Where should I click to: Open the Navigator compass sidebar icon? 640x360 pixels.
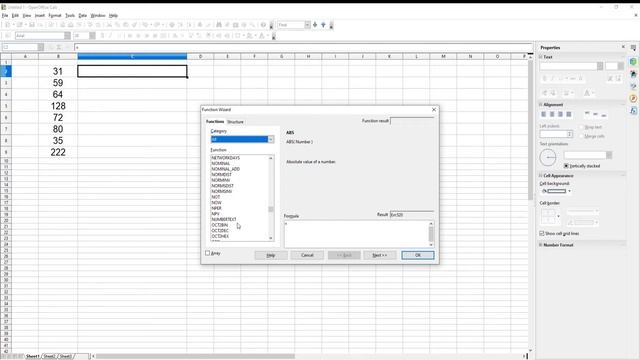tap(633, 98)
